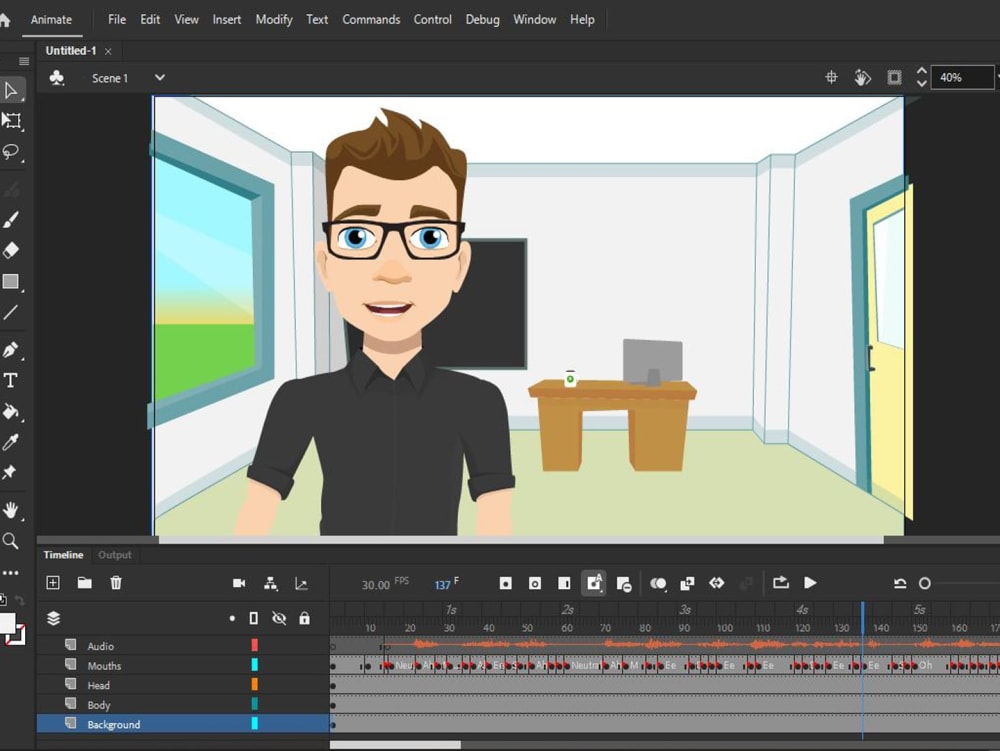Toggle highlight for all layers
This screenshot has width=1000, height=751.
coord(232,618)
